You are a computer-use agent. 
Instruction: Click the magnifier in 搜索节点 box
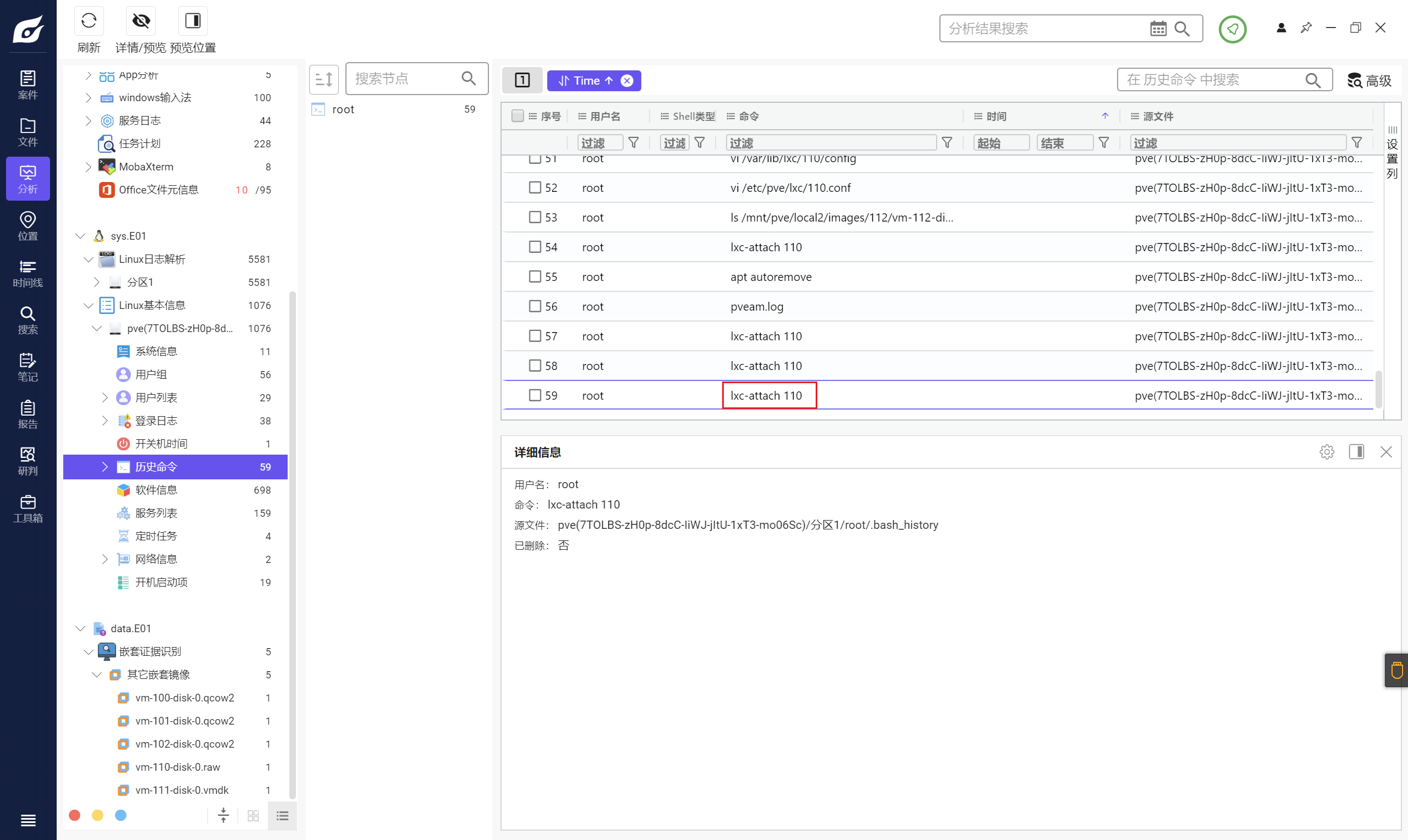click(x=469, y=78)
